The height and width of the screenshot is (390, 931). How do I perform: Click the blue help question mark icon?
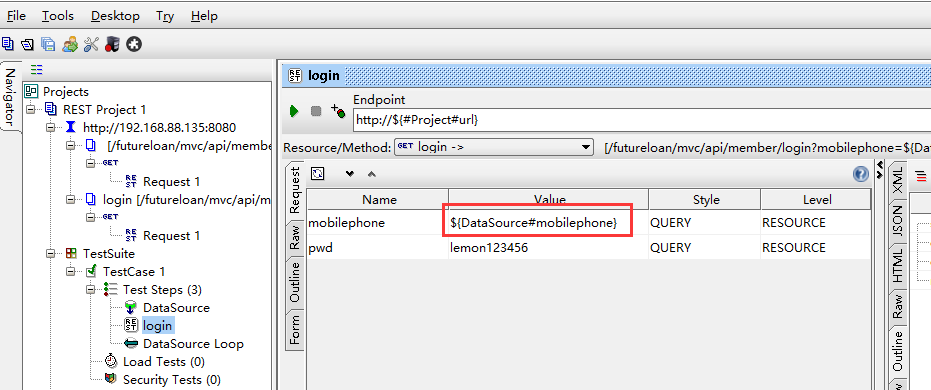tap(860, 174)
